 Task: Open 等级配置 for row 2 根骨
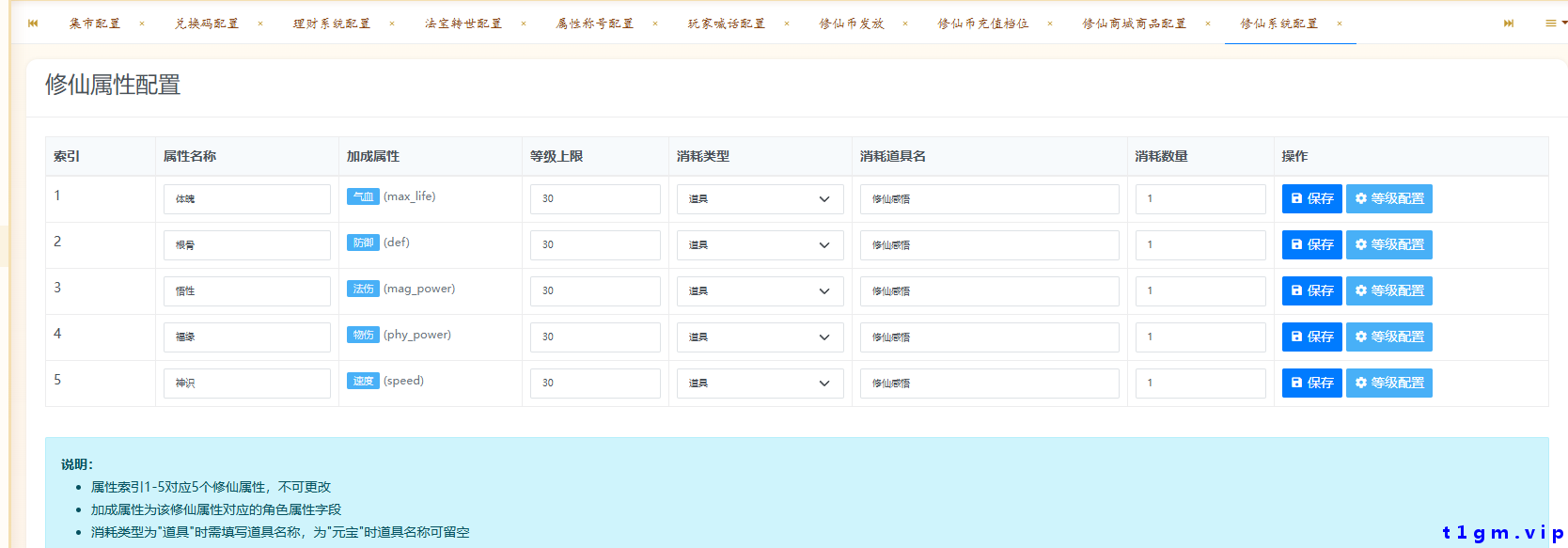tap(1389, 244)
